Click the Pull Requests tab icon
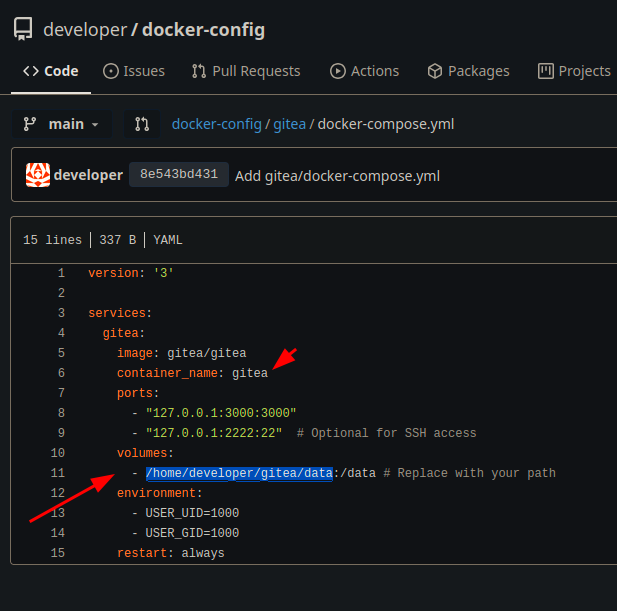Image resolution: width=617 pixels, height=611 pixels. [x=199, y=71]
